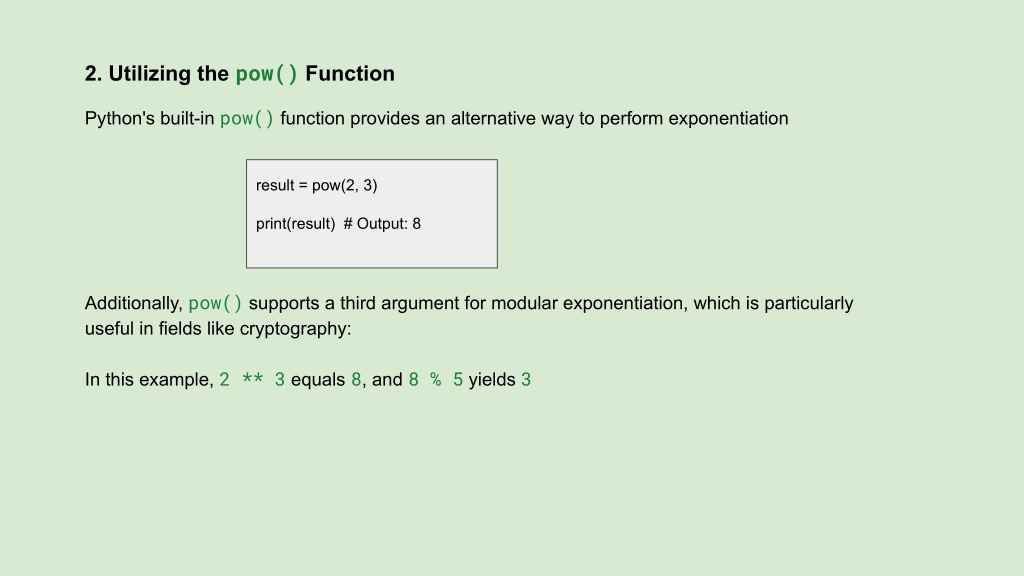Image resolution: width=1024 pixels, height=576 pixels.
Task: Select the green "8 % 5" expression
Action: tap(436, 379)
